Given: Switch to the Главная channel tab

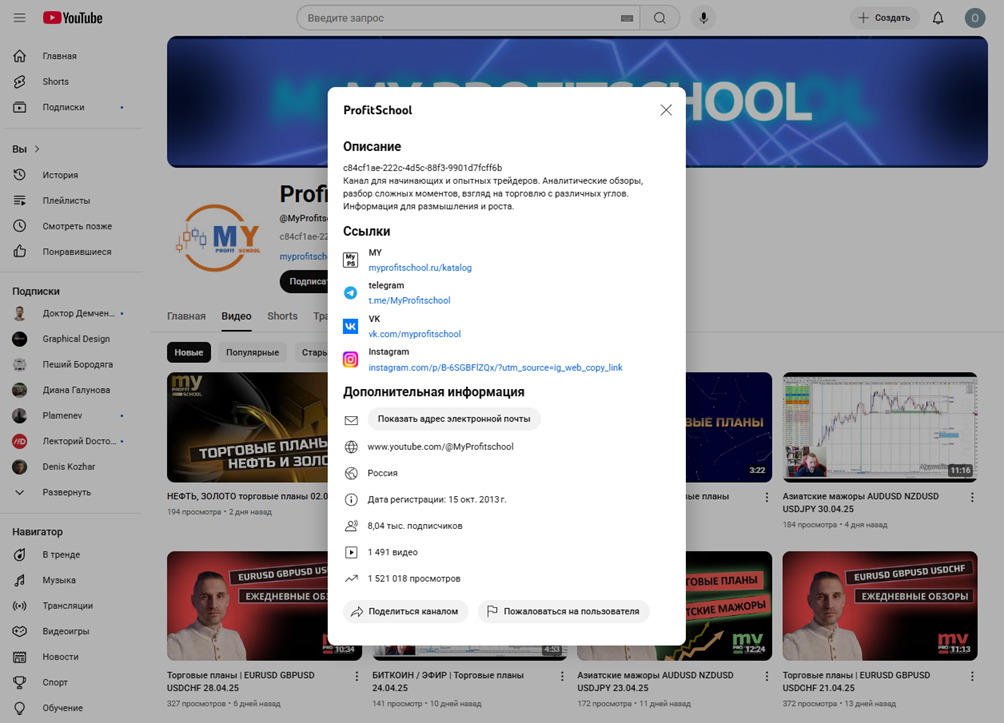Looking at the screenshot, I should pyautogui.click(x=186, y=316).
